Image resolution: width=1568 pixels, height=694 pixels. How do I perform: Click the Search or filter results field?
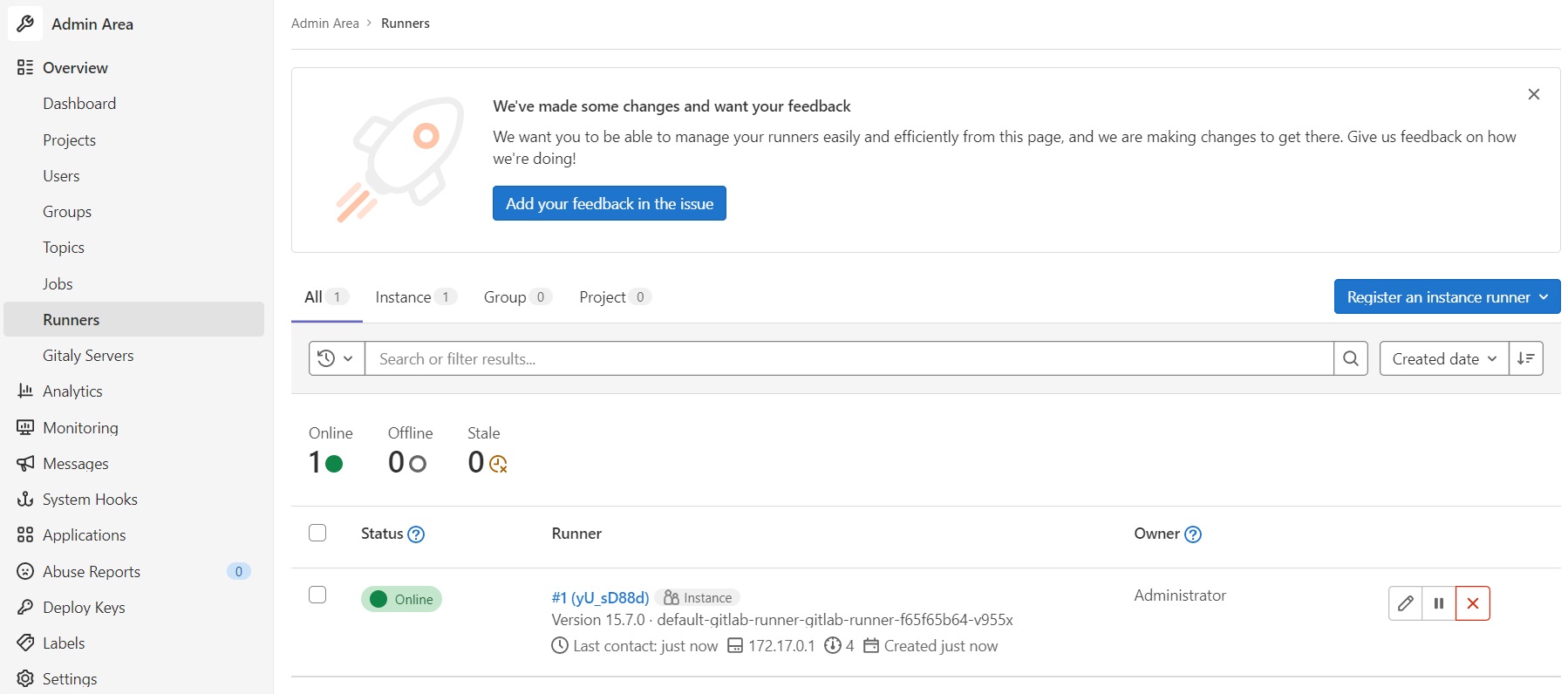pos(849,358)
